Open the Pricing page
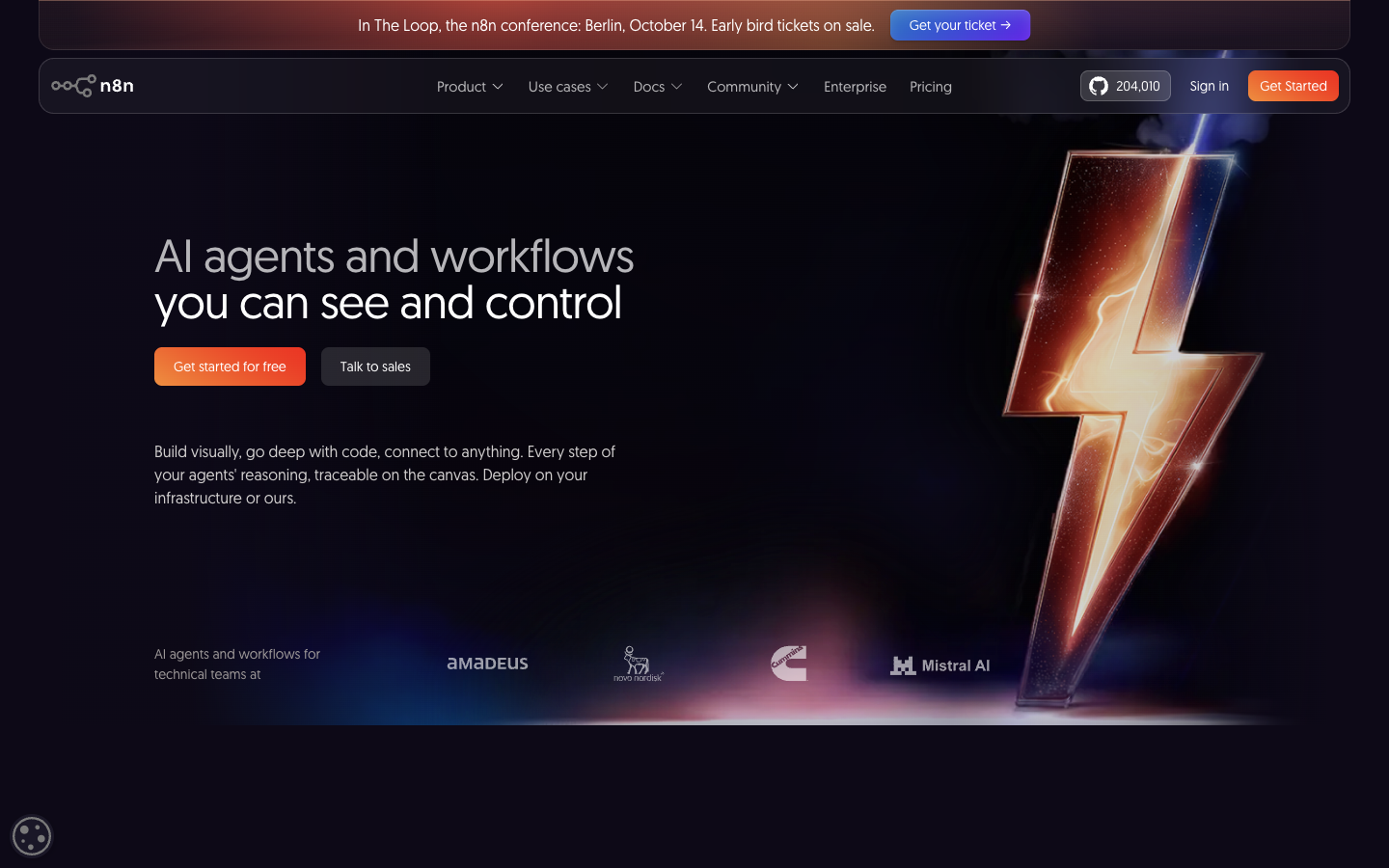The width and height of the screenshot is (1389, 868). click(x=931, y=87)
